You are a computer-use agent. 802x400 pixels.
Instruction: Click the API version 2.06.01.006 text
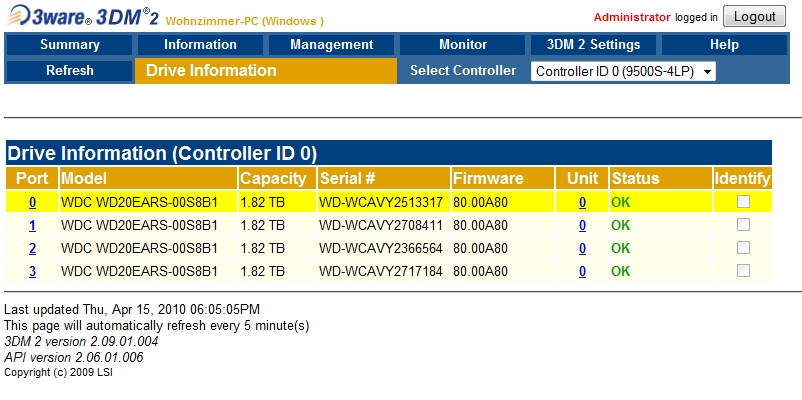(x=74, y=357)
